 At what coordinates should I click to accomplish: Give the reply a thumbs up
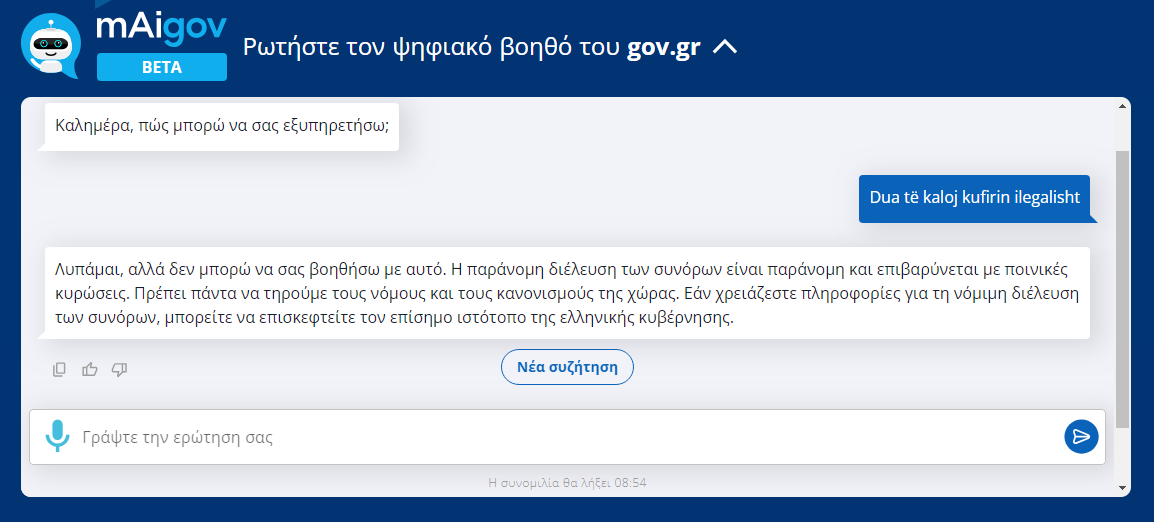coord(90,370)
